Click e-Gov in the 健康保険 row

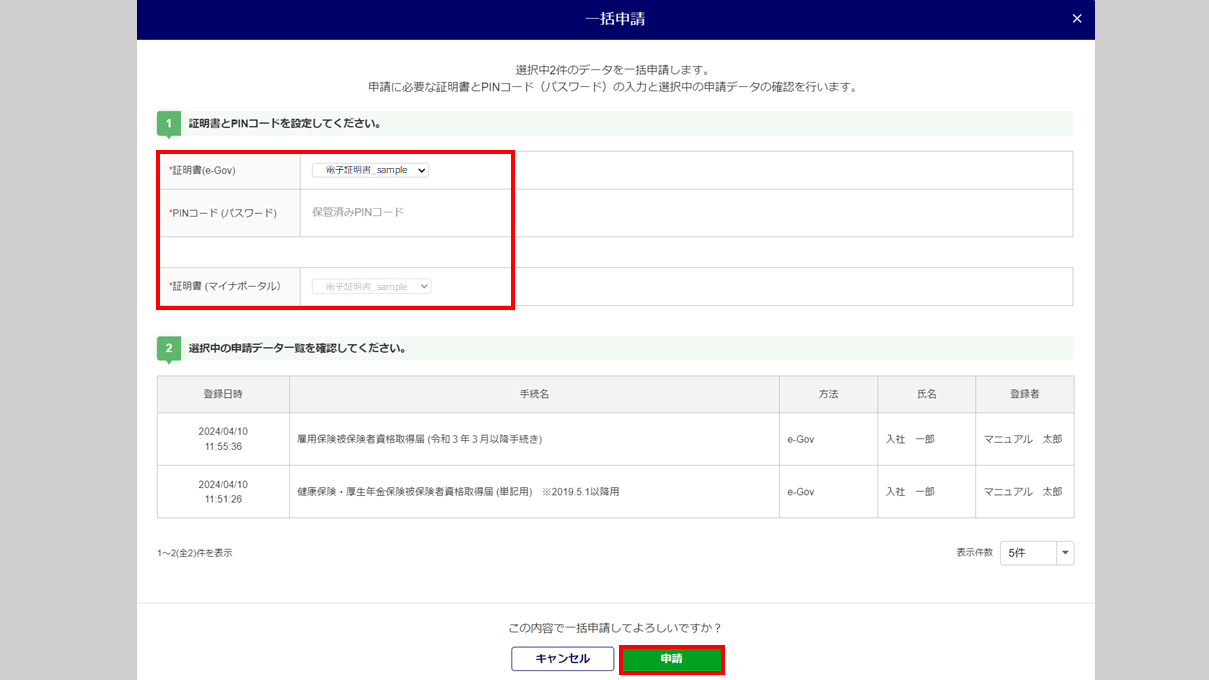pos(801,492)
